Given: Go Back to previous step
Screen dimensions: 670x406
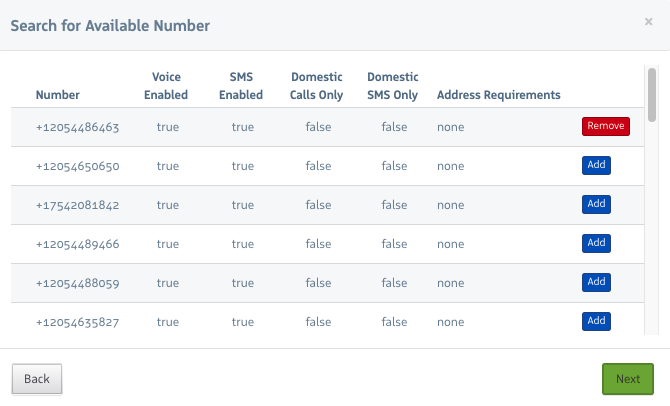Looking at the screenshot, I should (37, 379).
